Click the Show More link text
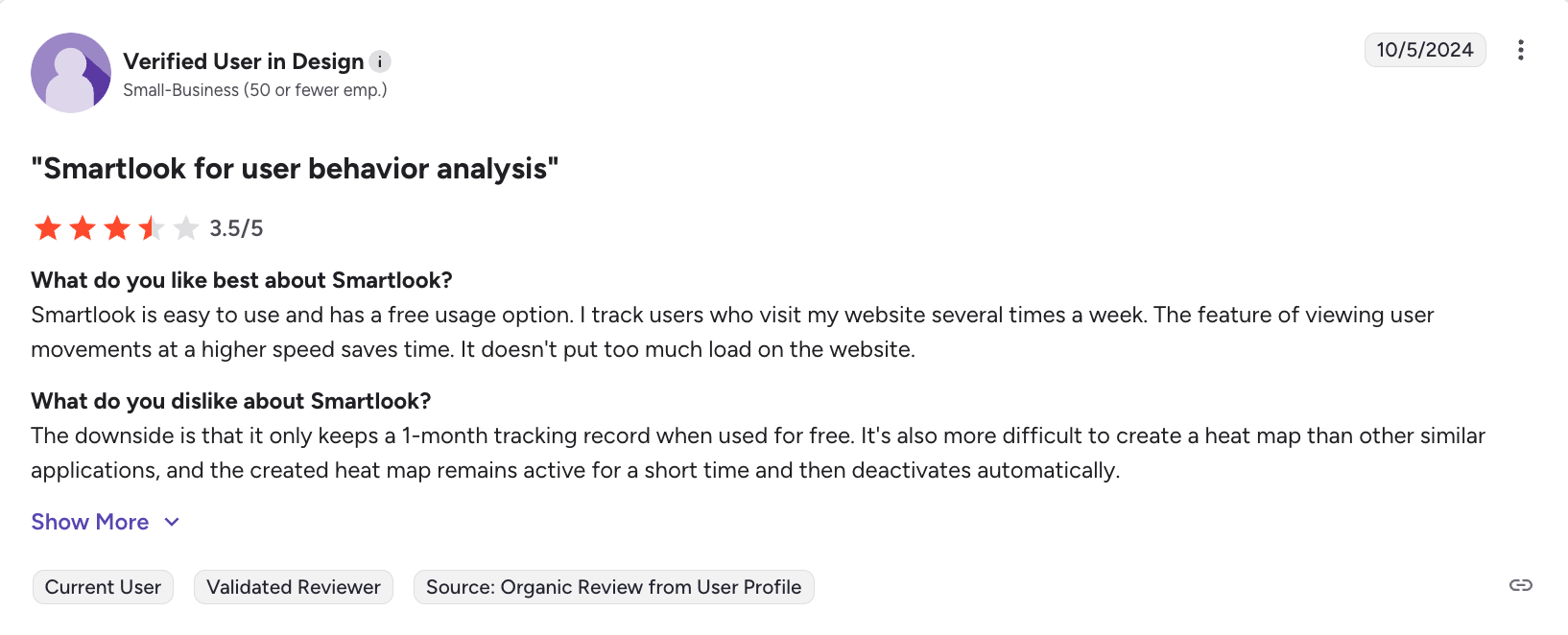This screenshot has width=1568, height=635. click(90, 522)
